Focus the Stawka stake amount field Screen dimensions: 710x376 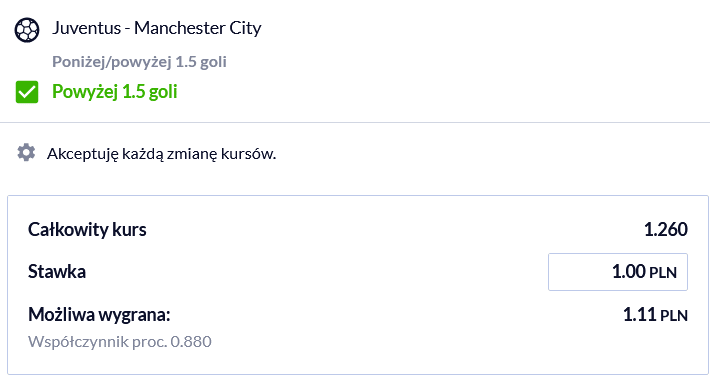[x=618, y=272]
